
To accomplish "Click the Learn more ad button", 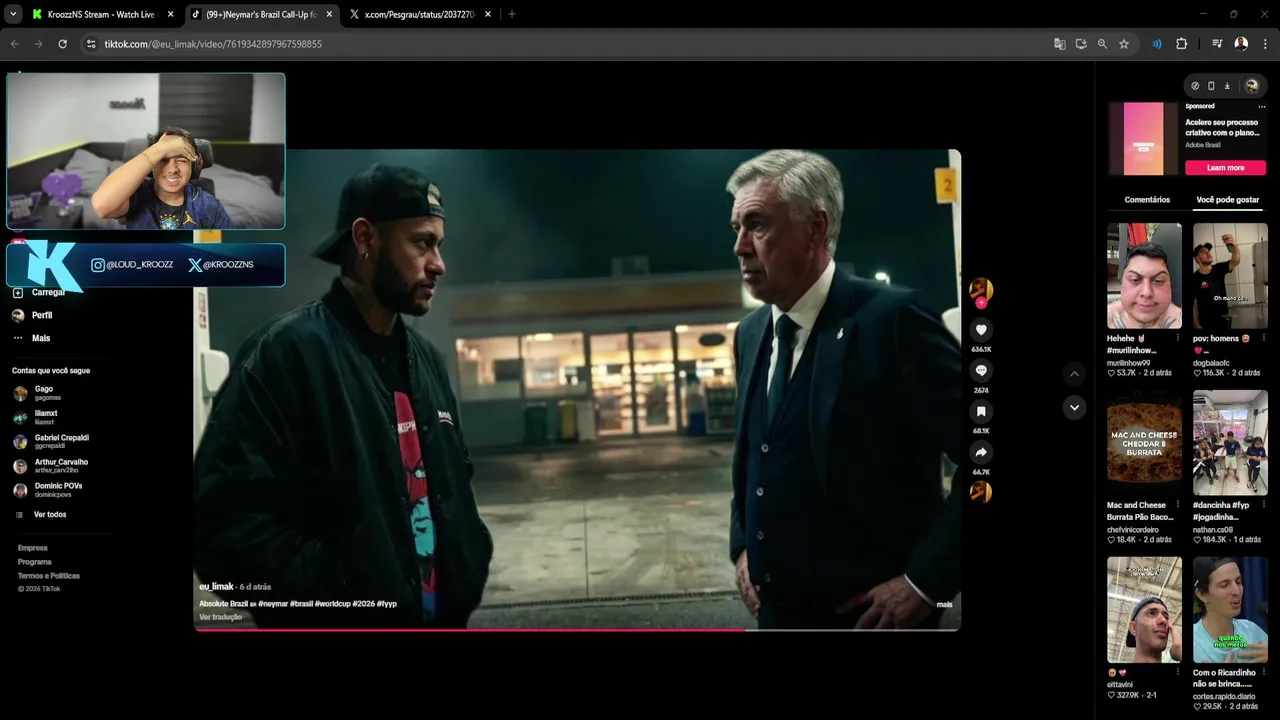I will click(x=1225, y=168).
